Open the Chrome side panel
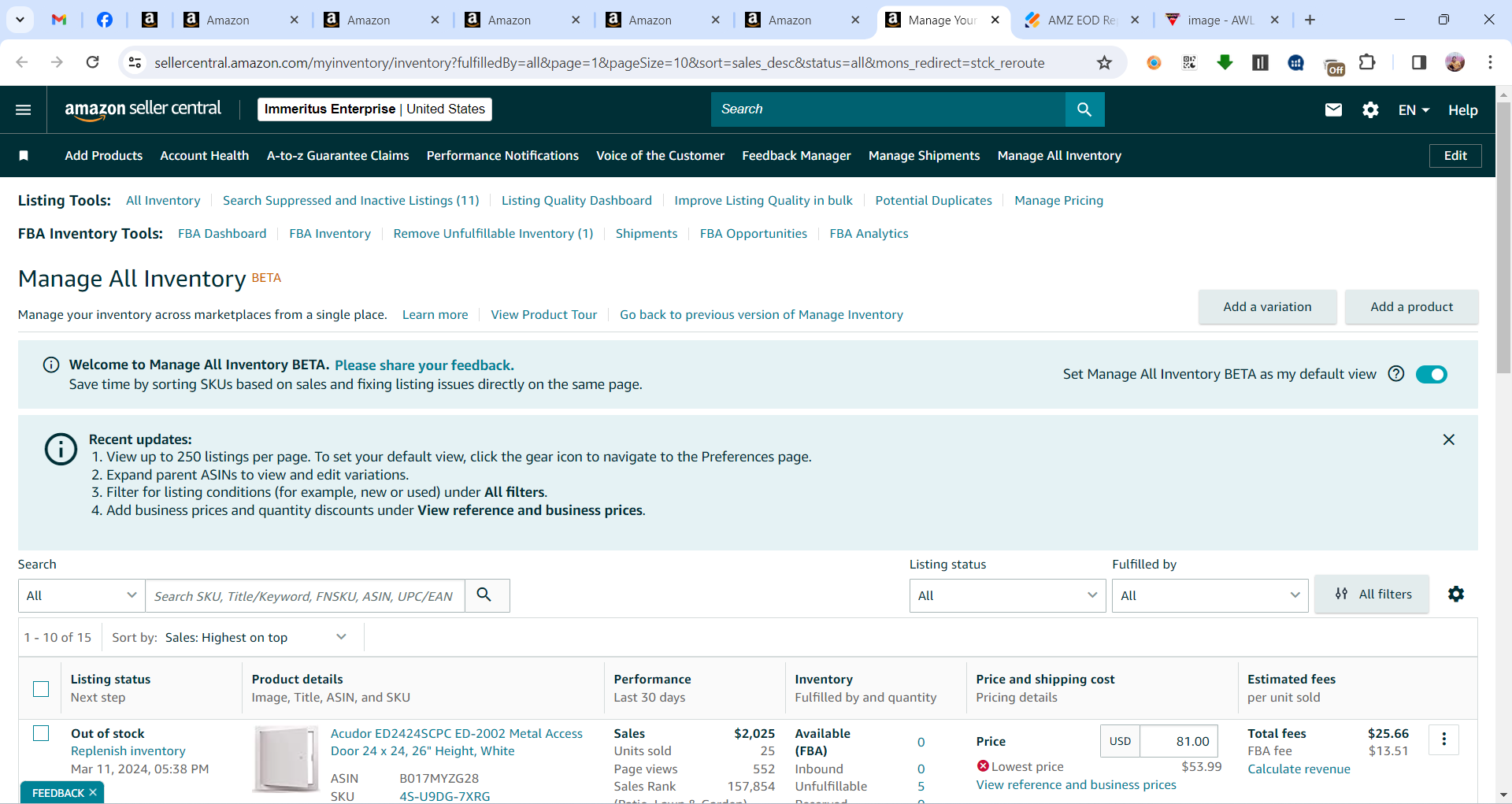 click(x=1419, y=62)
